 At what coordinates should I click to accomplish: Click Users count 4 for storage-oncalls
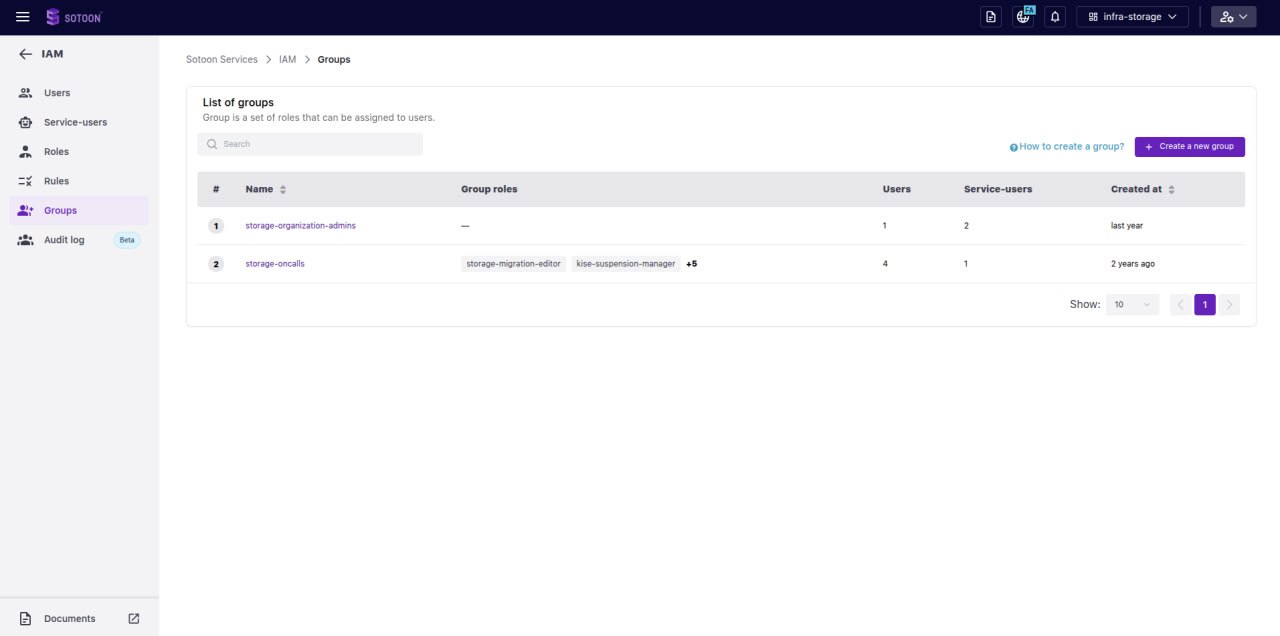(885, 264)
